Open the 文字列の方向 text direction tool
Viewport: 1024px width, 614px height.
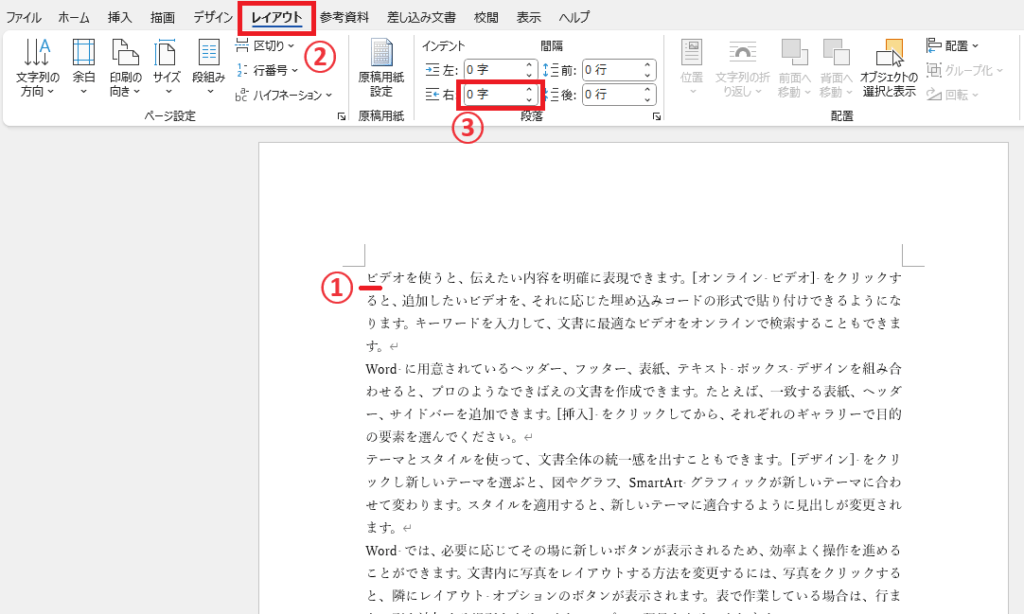point(37,68)
